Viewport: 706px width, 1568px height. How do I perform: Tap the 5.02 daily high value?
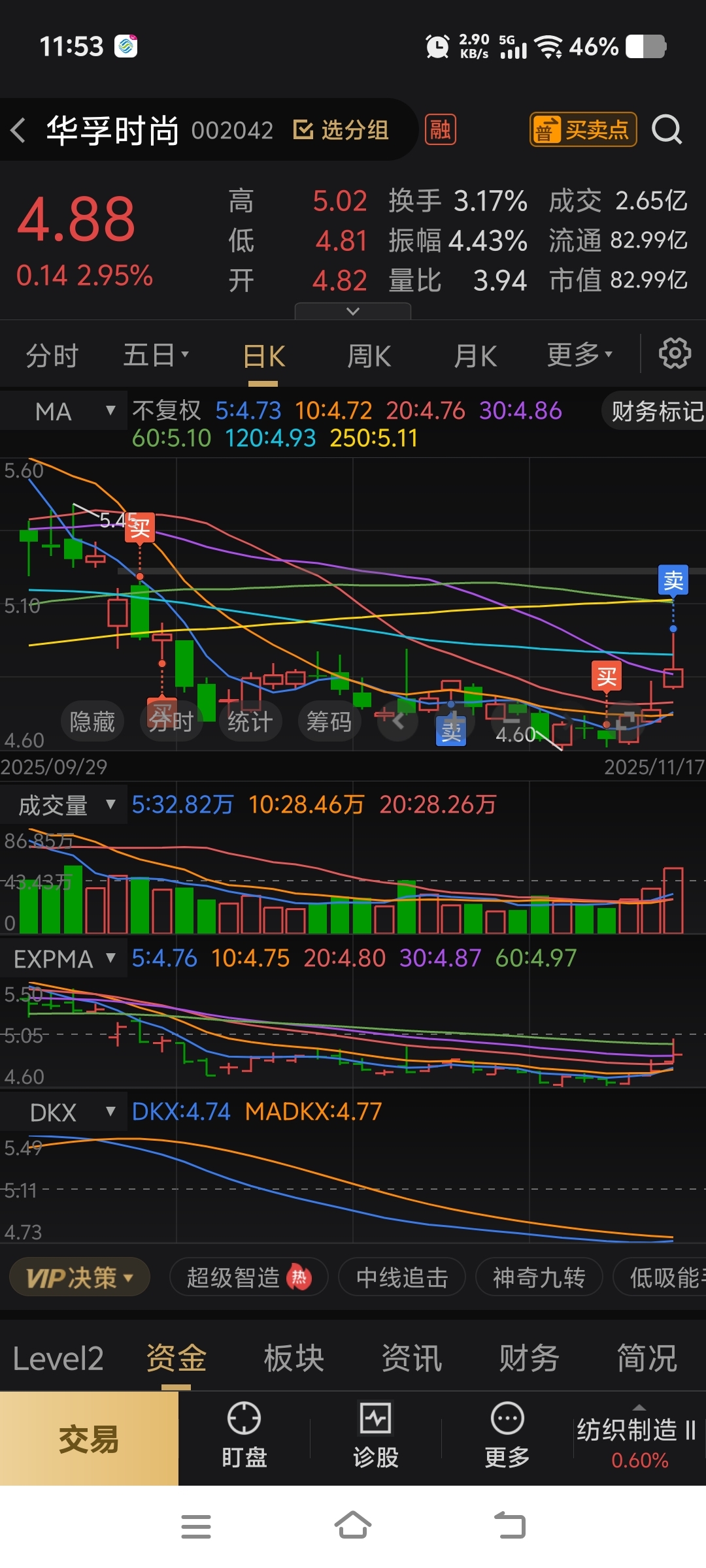click(x=340, y=201)
